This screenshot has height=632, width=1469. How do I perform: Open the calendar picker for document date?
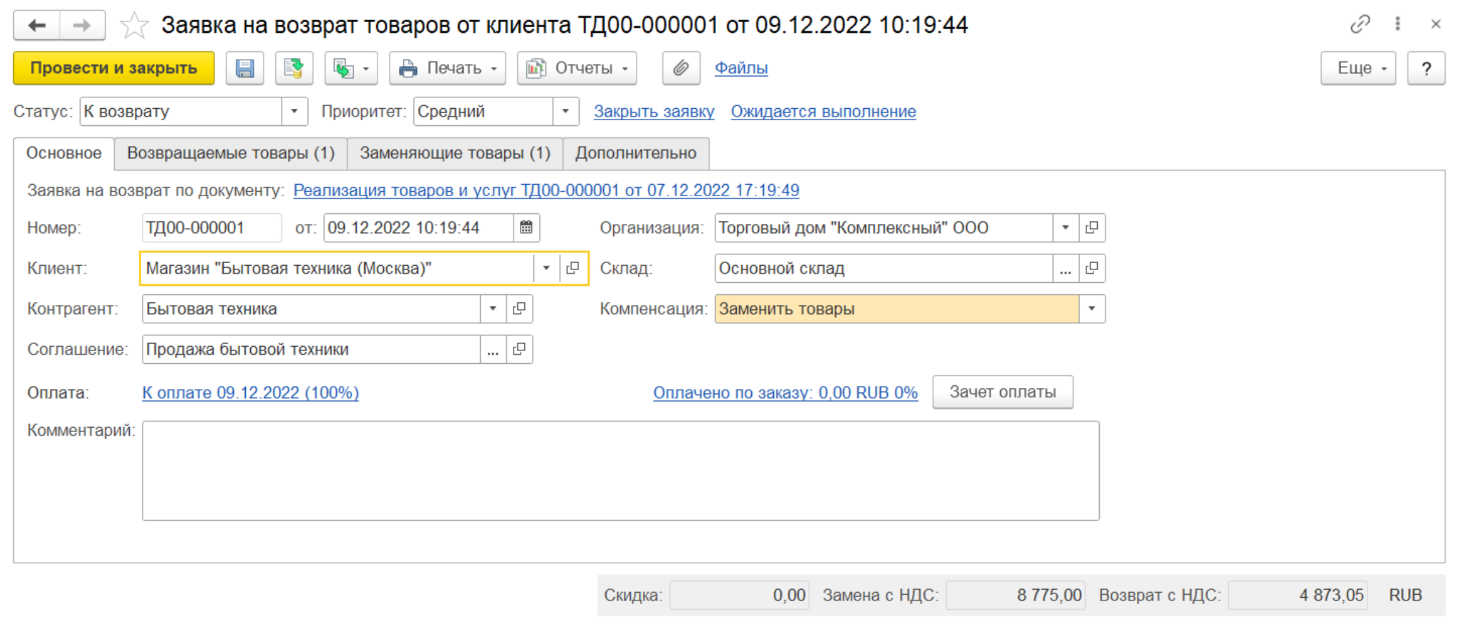tap(527, 228)
